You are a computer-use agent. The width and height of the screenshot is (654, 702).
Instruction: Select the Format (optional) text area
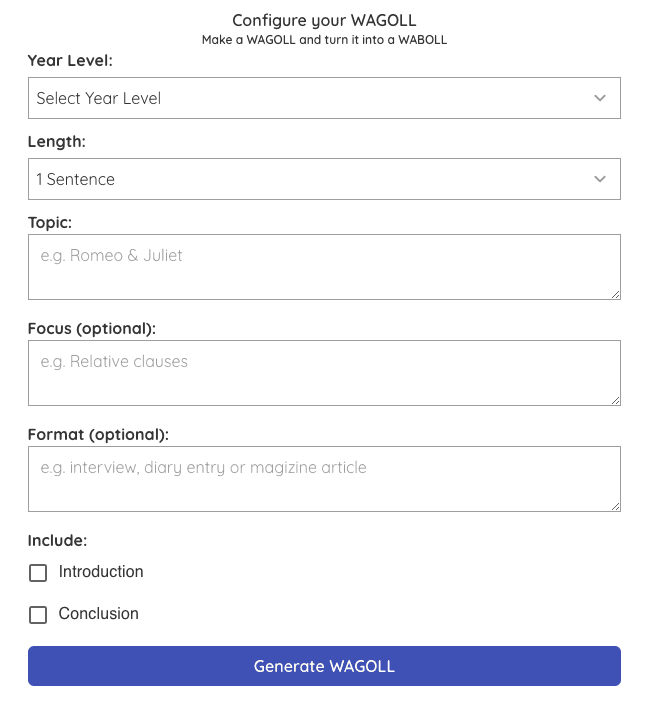(324, 478)
